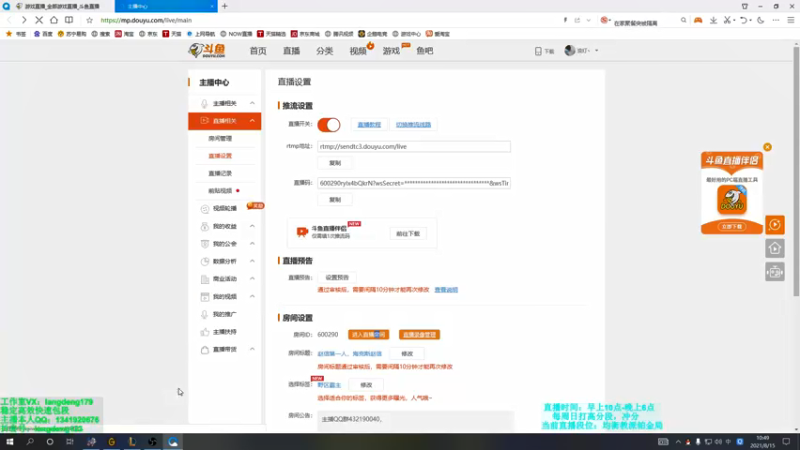Click the browser forward arrow
Image resolution: width=800 pixels, height=450 pixels.
tap(24, 20)
